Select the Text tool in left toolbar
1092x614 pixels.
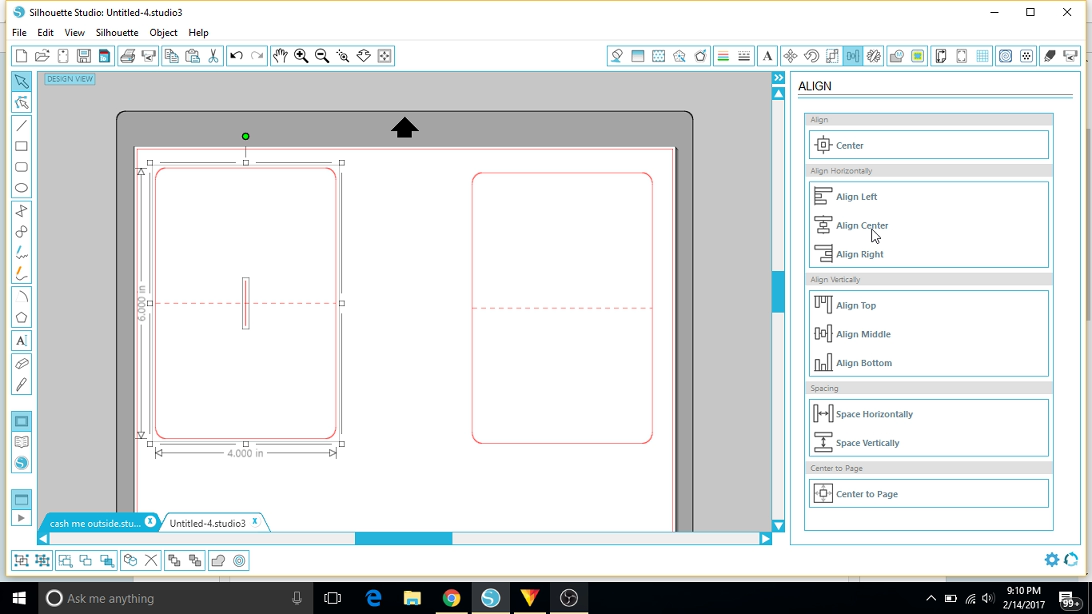point(22,340)
